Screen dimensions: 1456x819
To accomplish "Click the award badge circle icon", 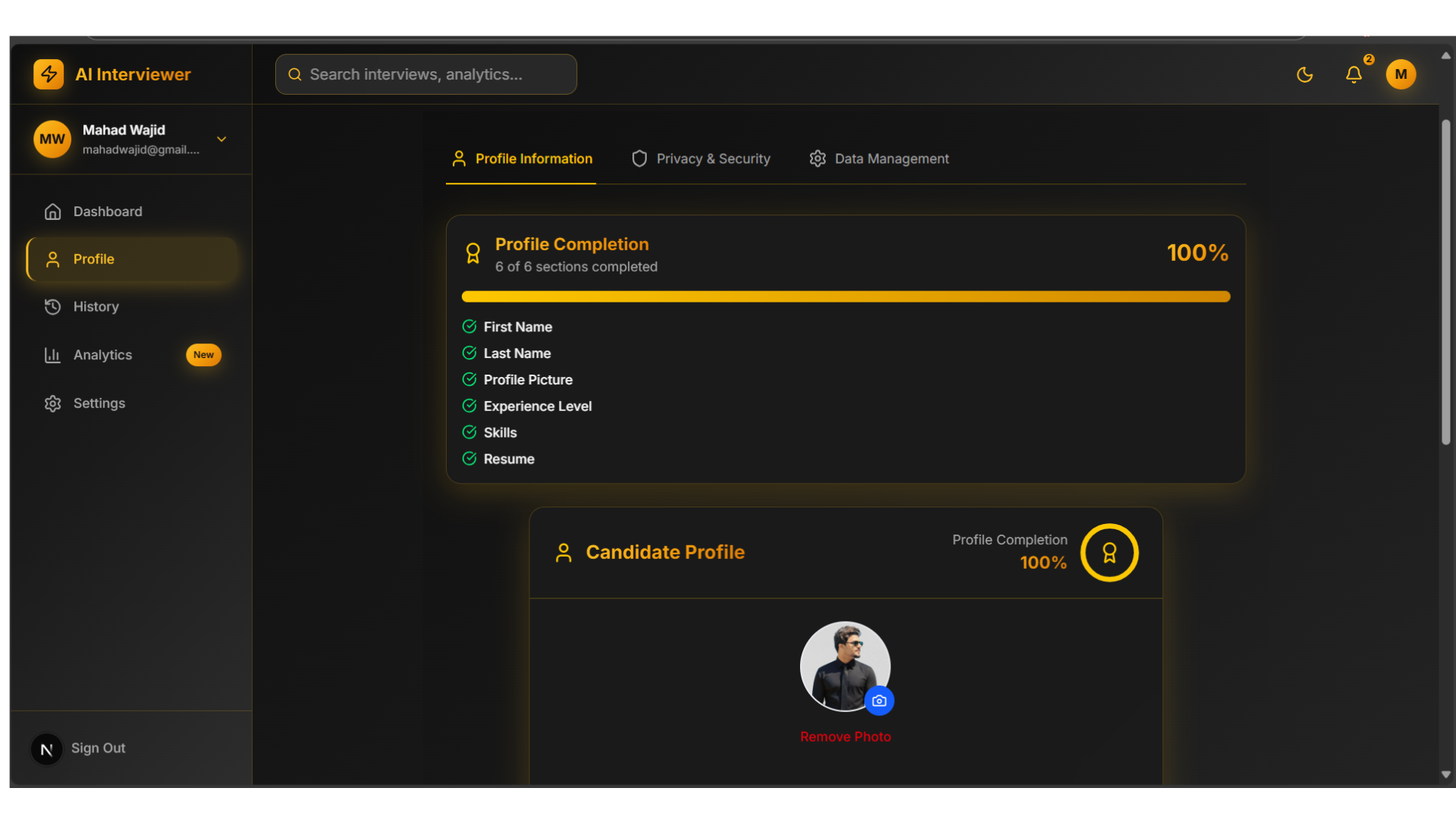I will [1109, 553].
